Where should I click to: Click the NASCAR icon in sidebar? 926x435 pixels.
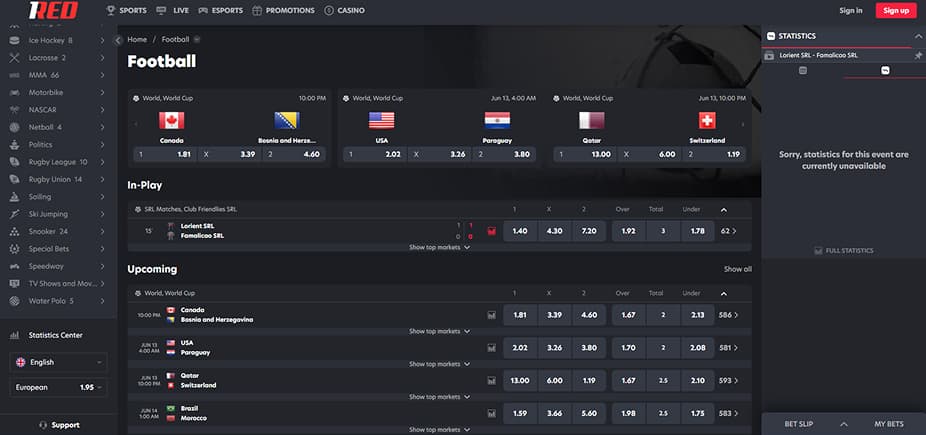point(15,110)
